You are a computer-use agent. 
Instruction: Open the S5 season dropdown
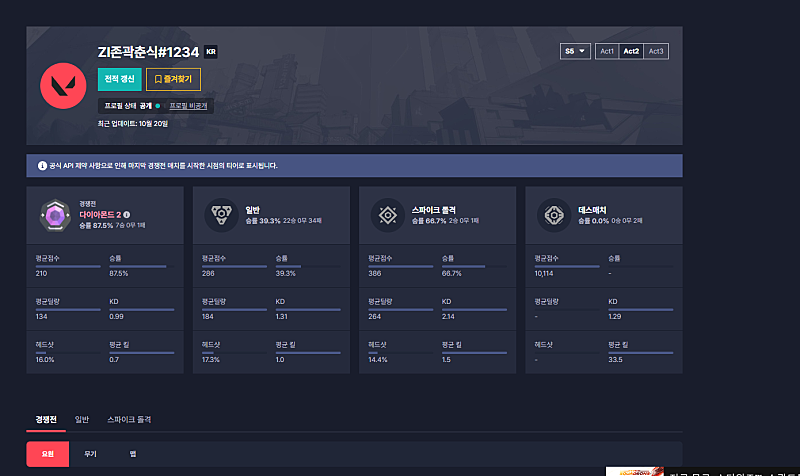575,51
